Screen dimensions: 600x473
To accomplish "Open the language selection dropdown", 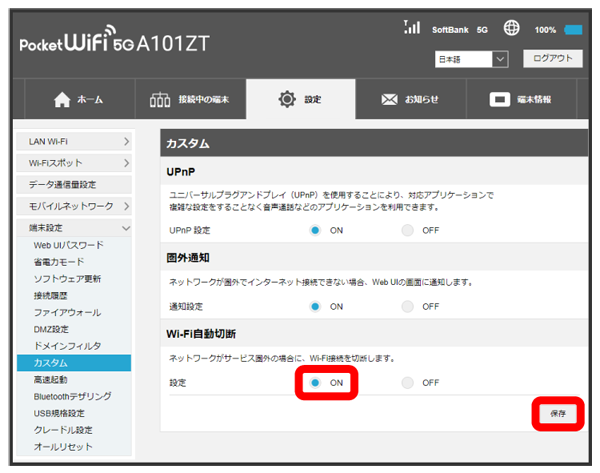I will pyautogui.click(x=472, y=60).
